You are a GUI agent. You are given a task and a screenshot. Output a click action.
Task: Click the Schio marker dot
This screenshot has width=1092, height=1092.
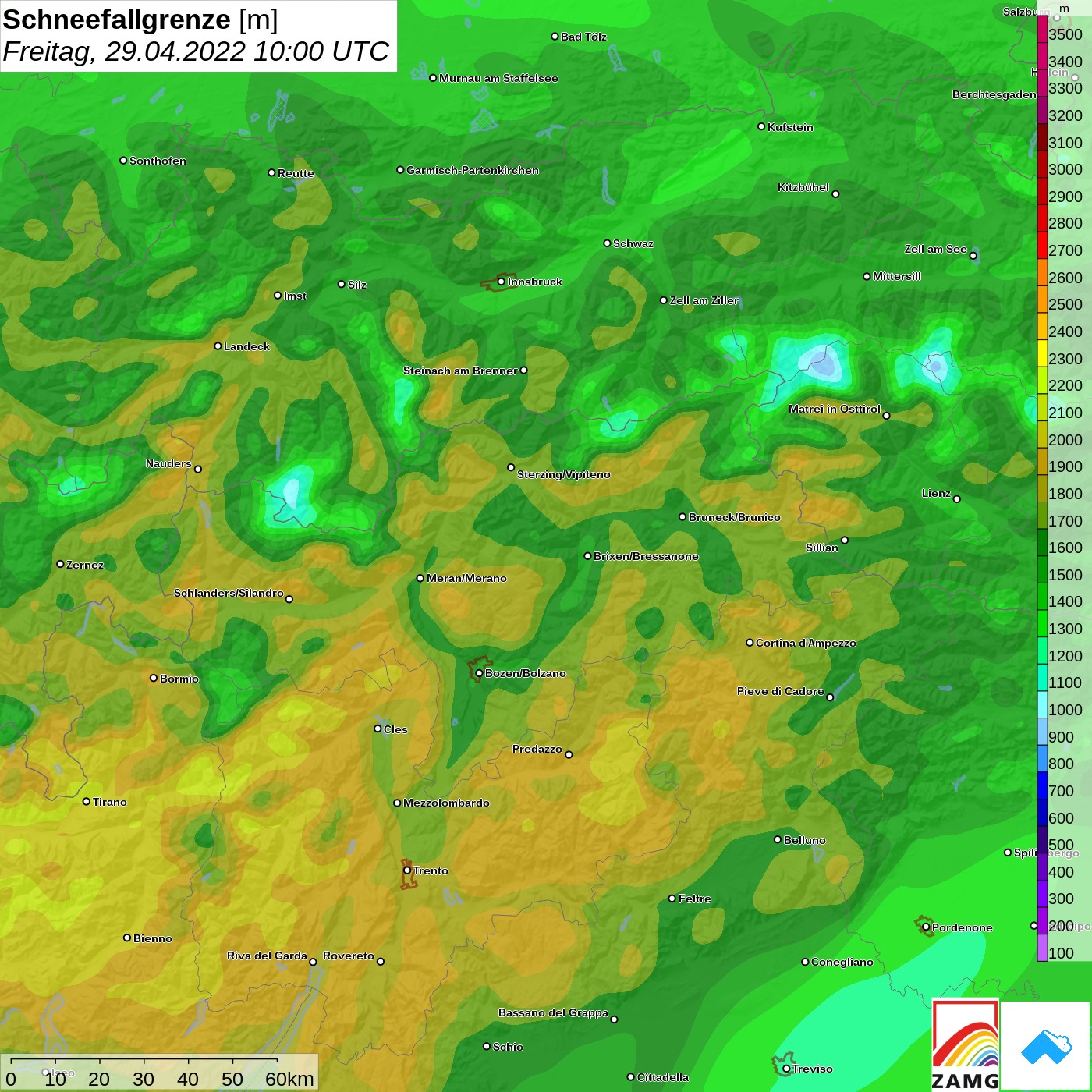(x=487, y=1046)
